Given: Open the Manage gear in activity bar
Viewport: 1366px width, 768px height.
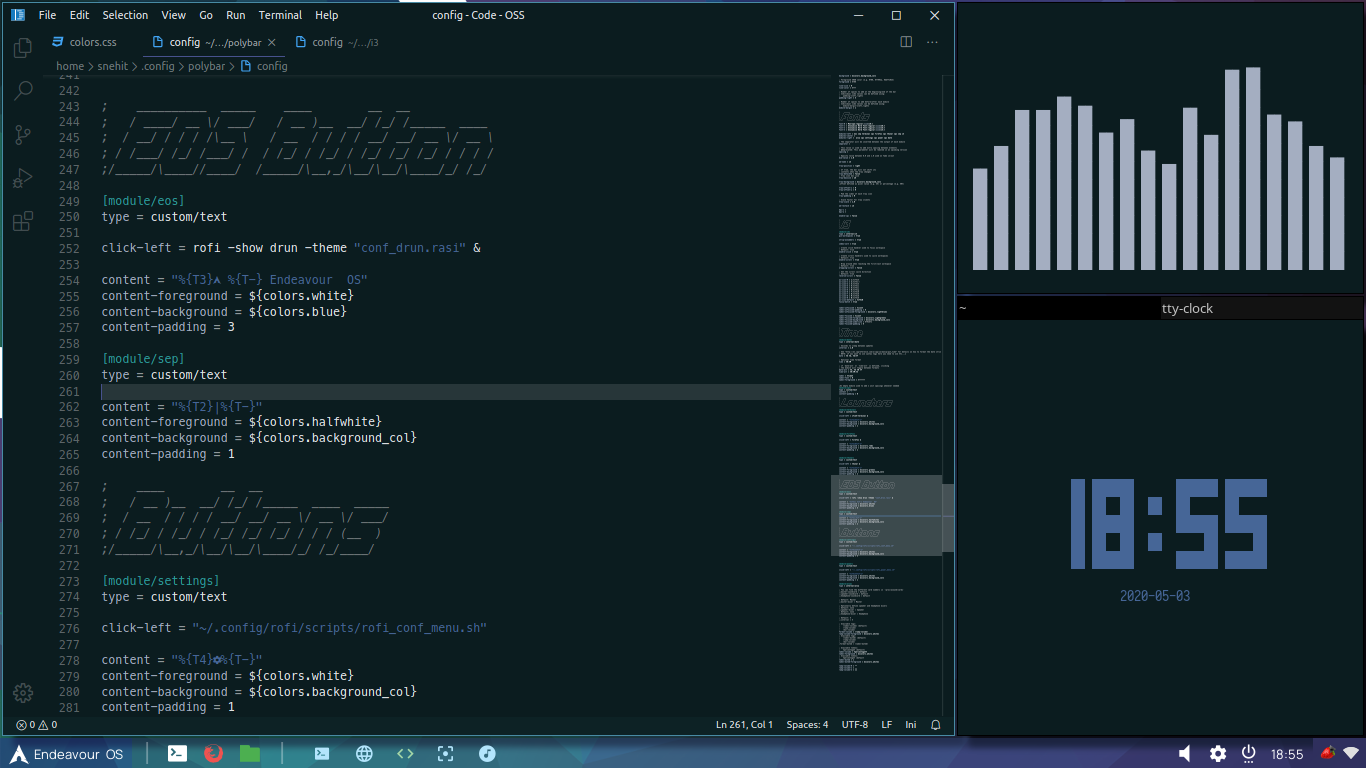Looking at the screenshot, I should (x=23, y=692).
